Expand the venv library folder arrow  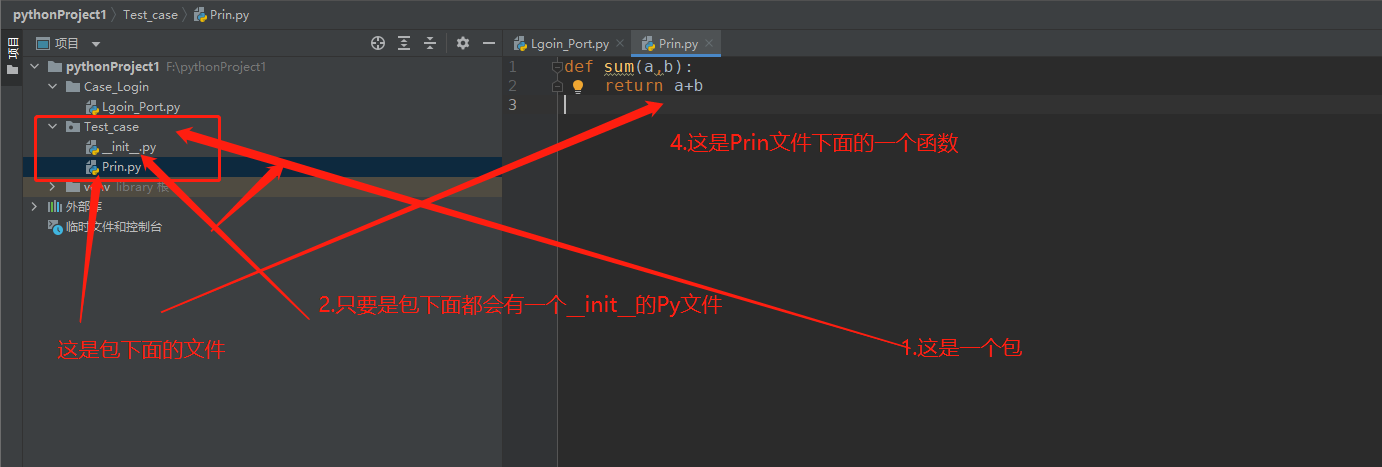53,187
